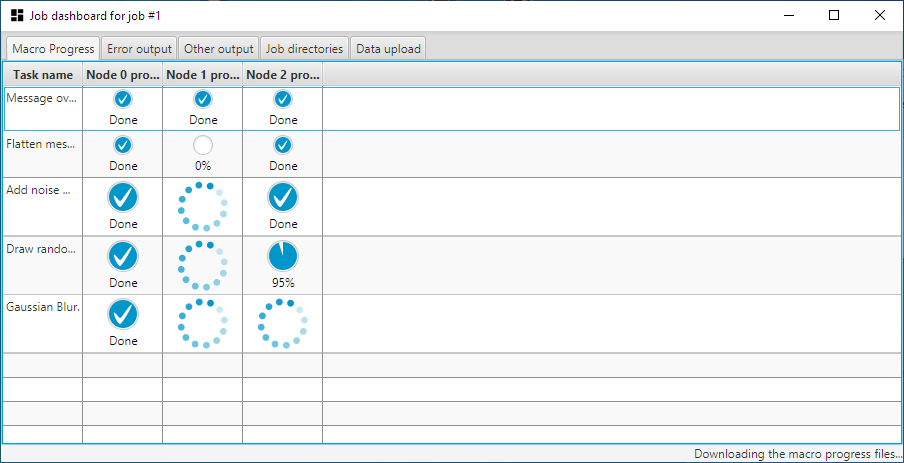Click the Done checkmark for Message overlay Node 0
The image size is (904, 463).
pyautogui.click(x=122, y=99)
